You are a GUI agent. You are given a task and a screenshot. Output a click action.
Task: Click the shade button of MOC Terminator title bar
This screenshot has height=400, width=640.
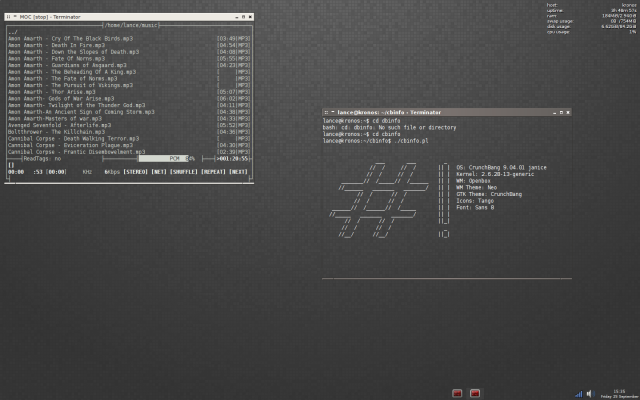16,17
